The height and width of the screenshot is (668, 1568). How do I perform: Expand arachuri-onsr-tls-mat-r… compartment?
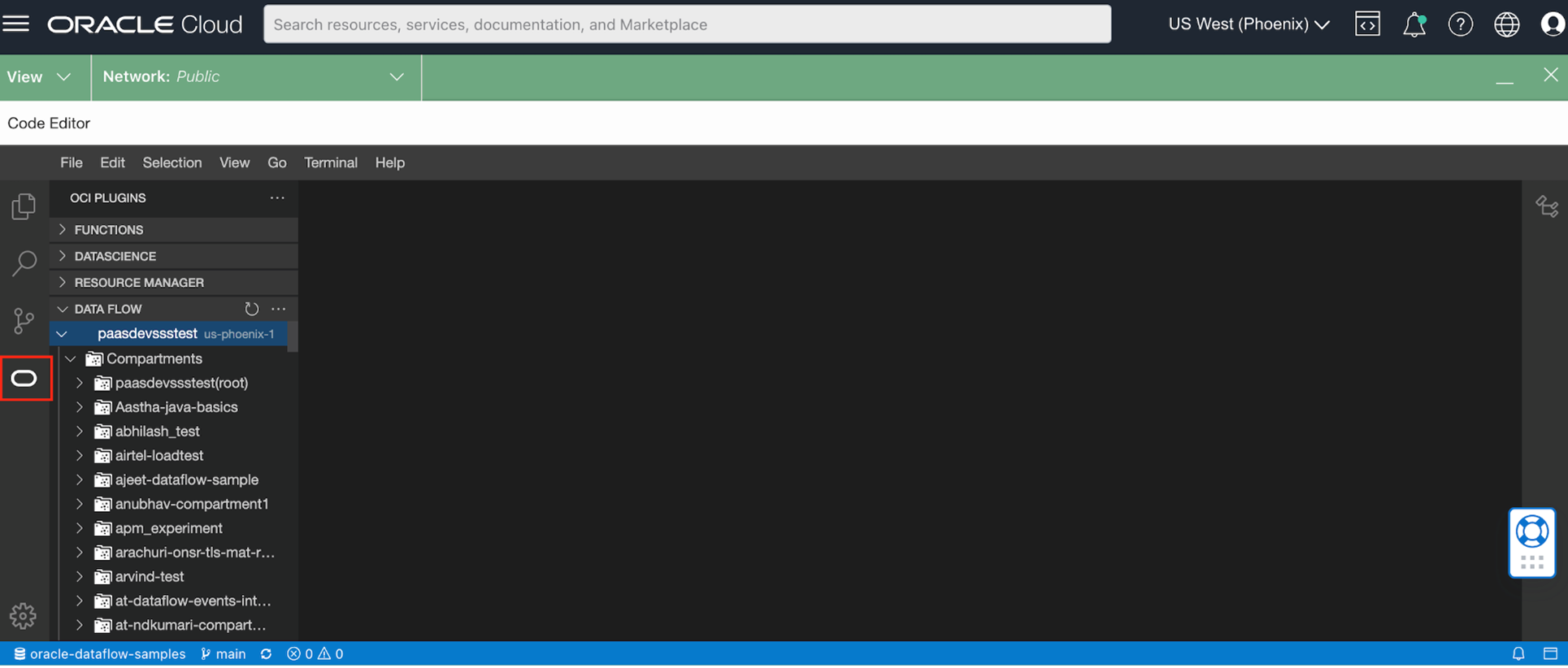click(80, 553)
